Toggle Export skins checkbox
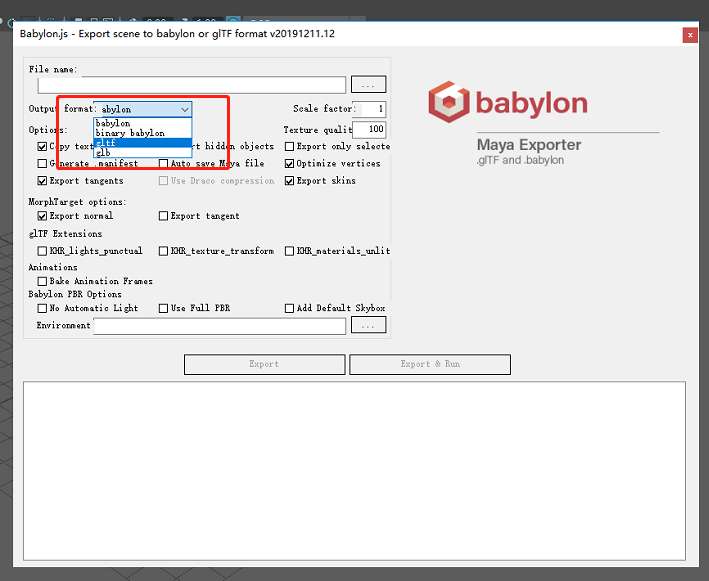 (x=289, y=181)
